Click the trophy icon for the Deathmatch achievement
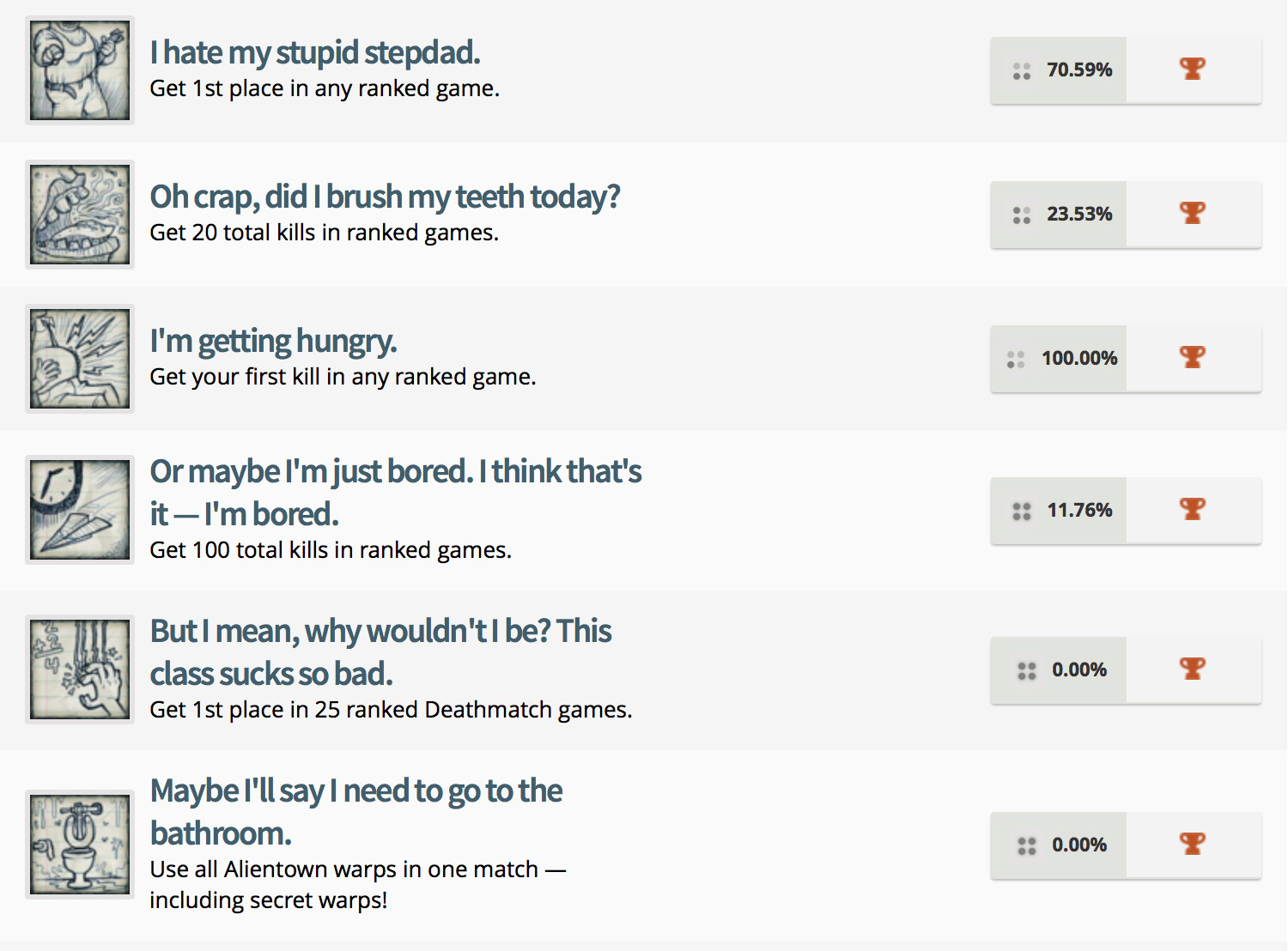The image size is (1288, 951). point(1194,669)
